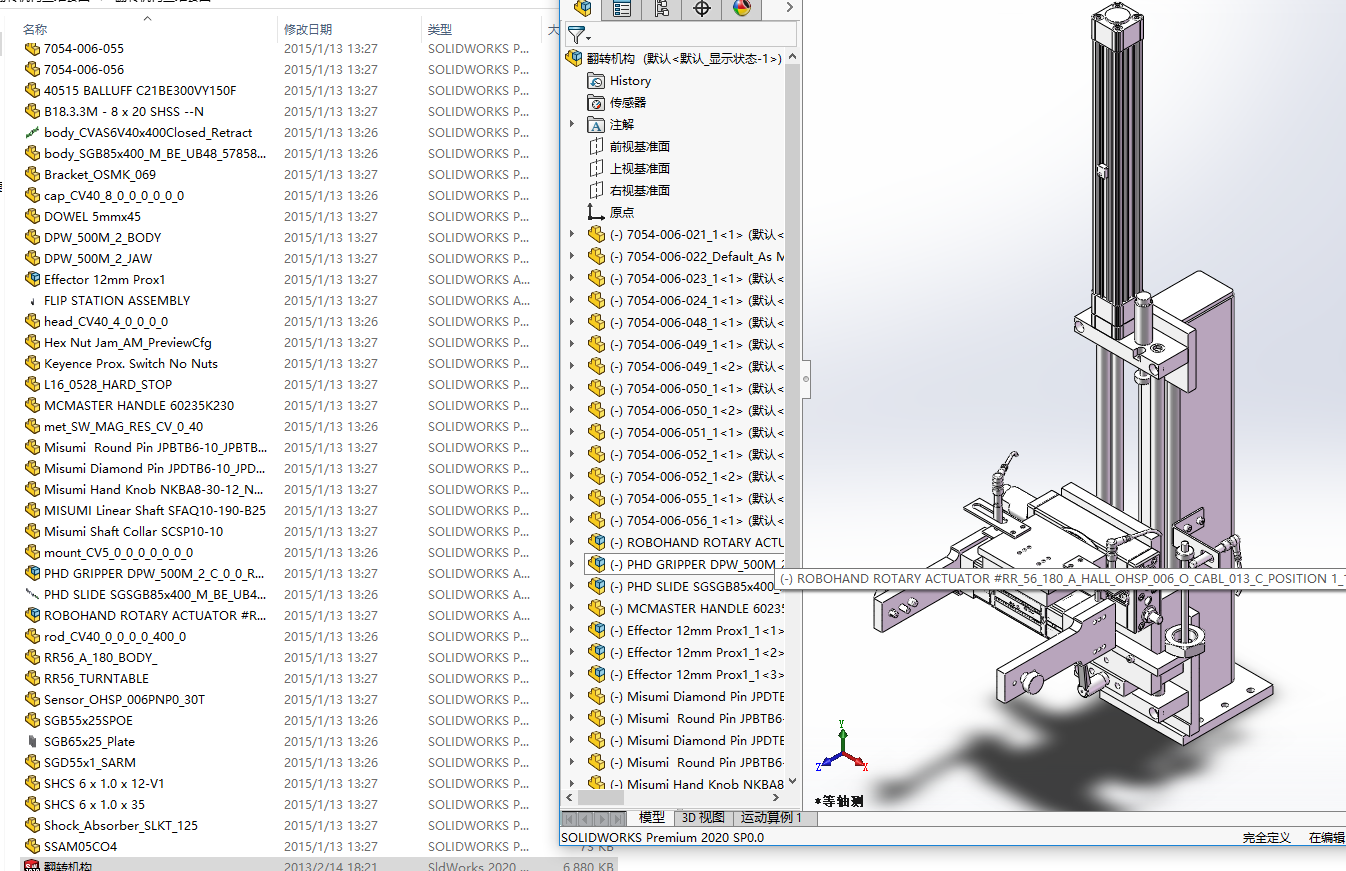
Task: Click the 完全定义 status bar entry
Action: 1267,838
